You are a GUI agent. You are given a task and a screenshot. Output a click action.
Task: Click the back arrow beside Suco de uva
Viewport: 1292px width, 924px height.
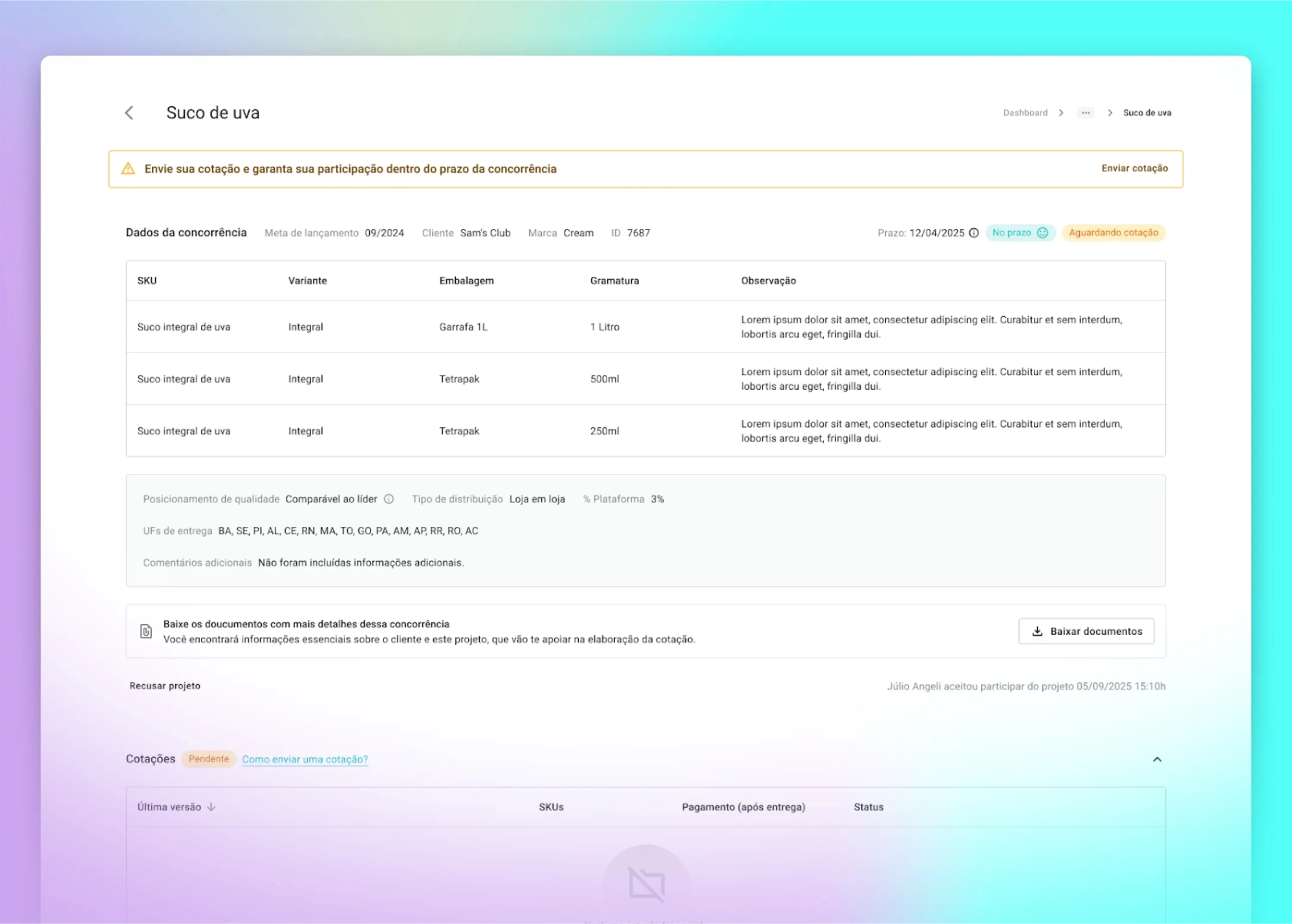point(129,113)
